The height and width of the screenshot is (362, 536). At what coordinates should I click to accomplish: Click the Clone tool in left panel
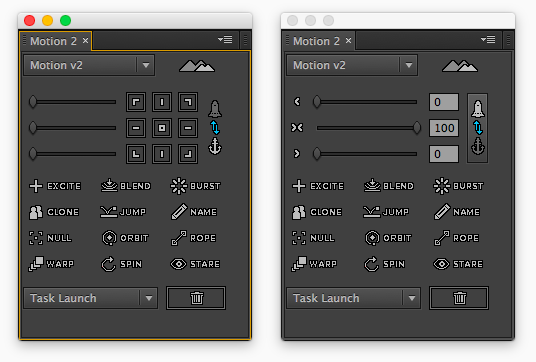click(x=54, y=212)
